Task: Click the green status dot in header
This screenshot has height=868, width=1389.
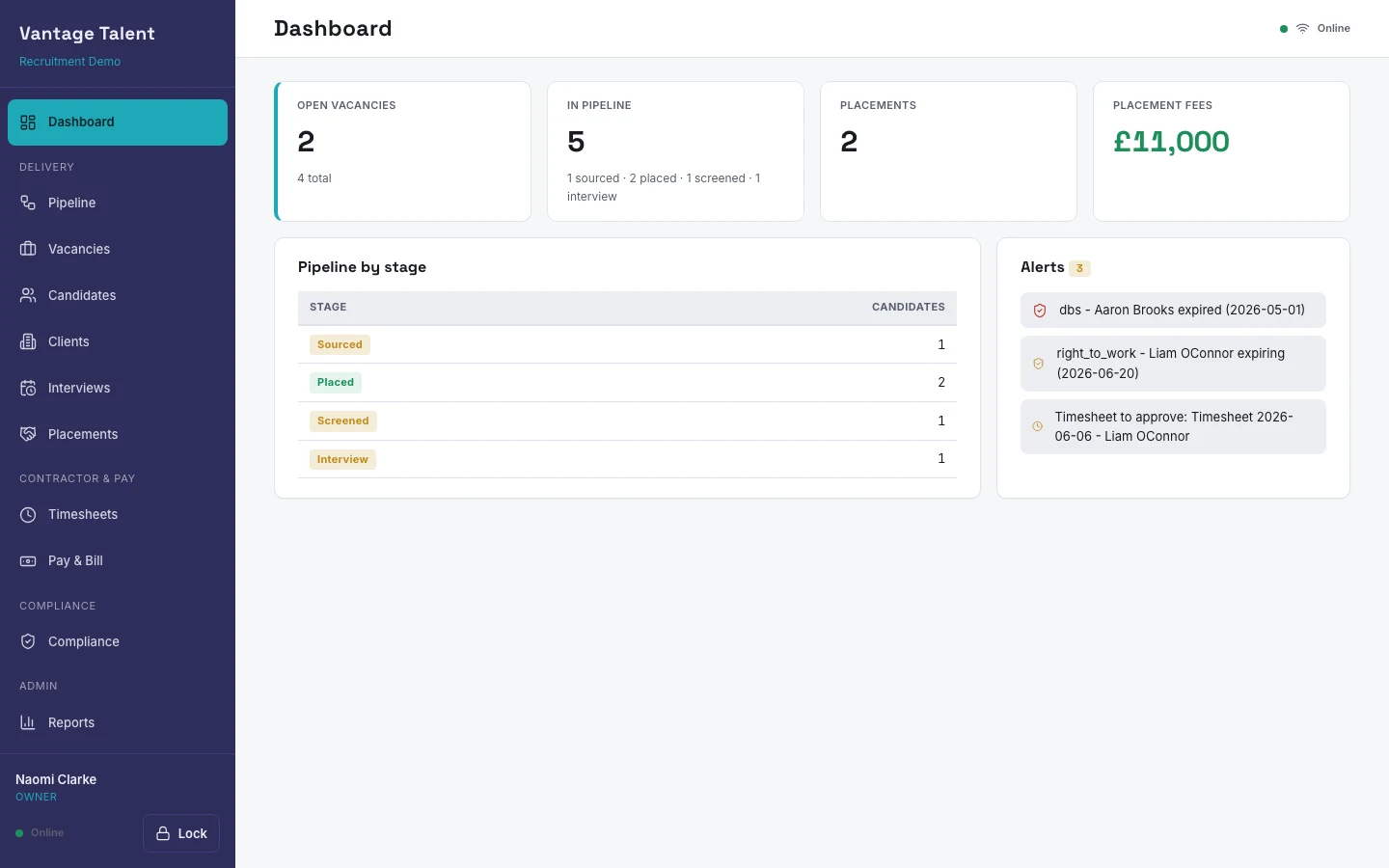Action: [1284, 29]
